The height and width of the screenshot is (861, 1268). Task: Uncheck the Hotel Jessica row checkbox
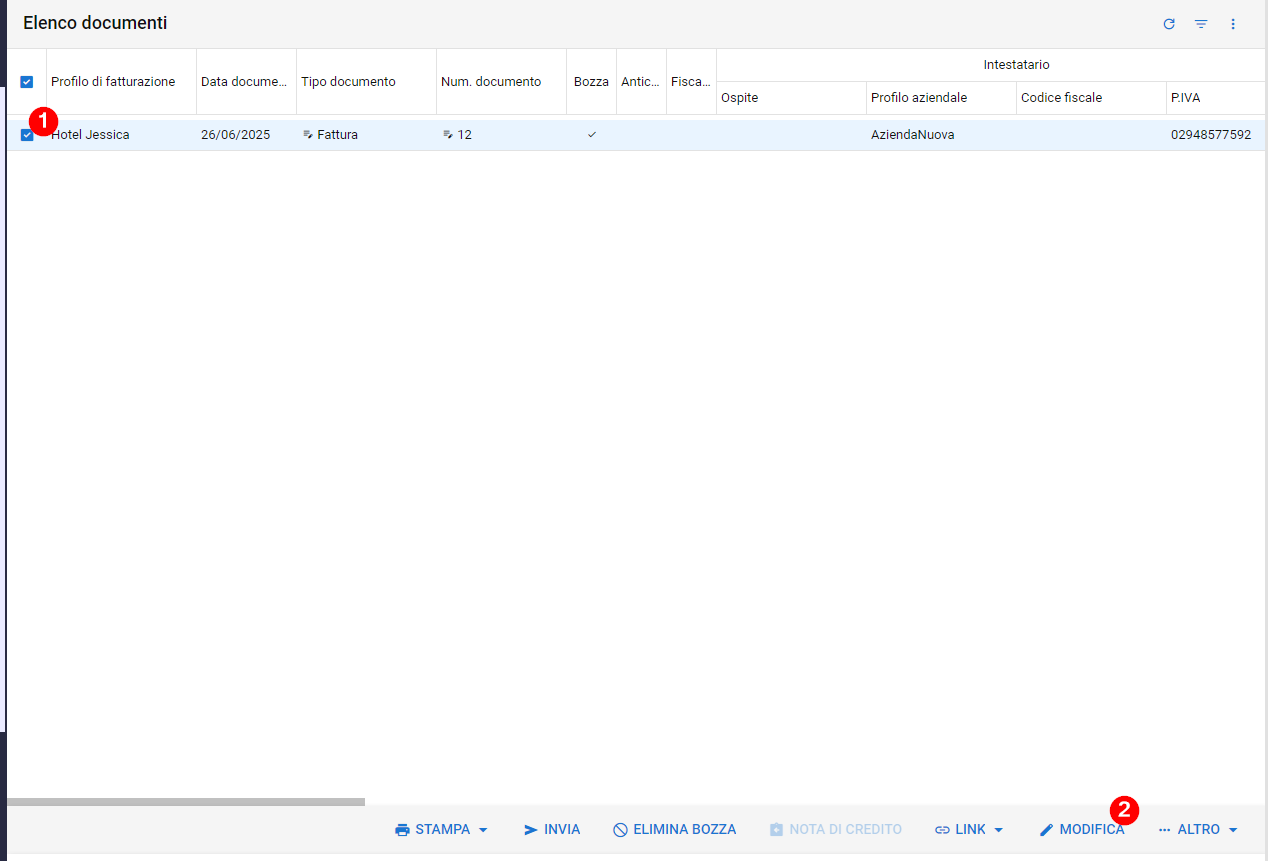click(x=27, y=135)
